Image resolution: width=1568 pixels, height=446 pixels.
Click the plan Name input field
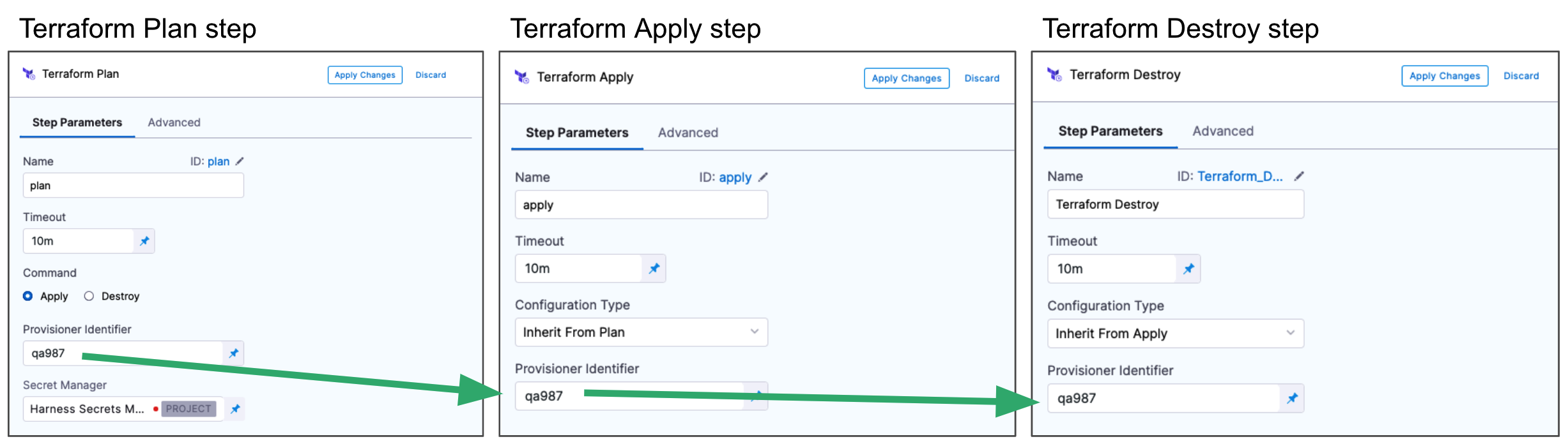(x=133, y=185)
